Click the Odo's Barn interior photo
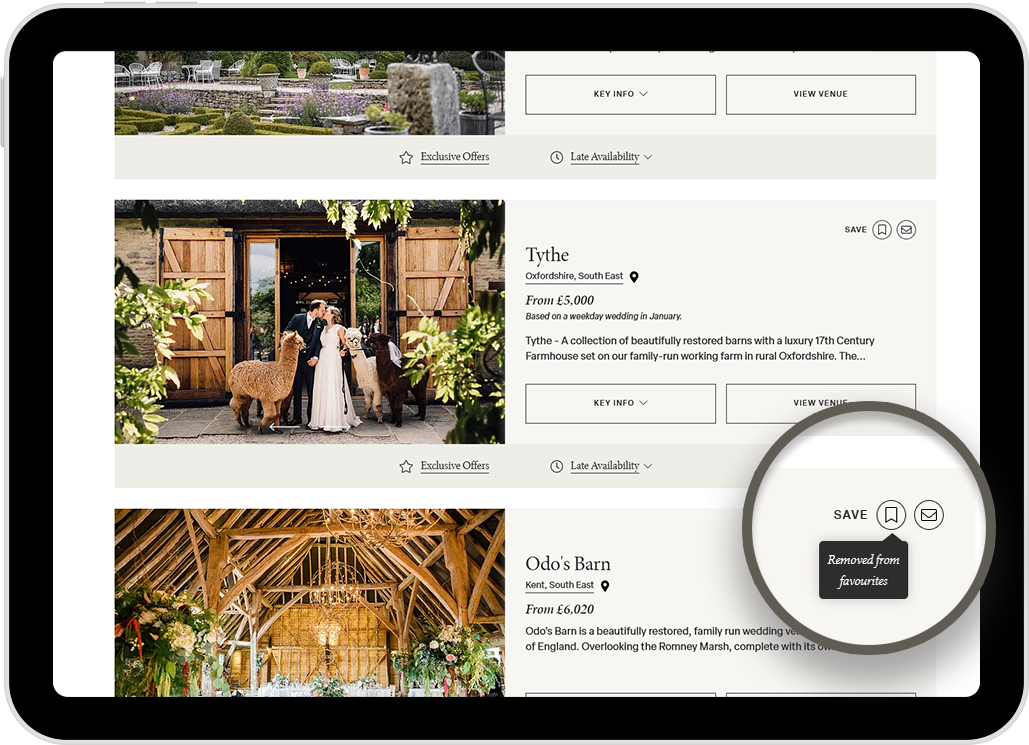The width and height of the screenshot is (1029, 745). click(310, 603)
